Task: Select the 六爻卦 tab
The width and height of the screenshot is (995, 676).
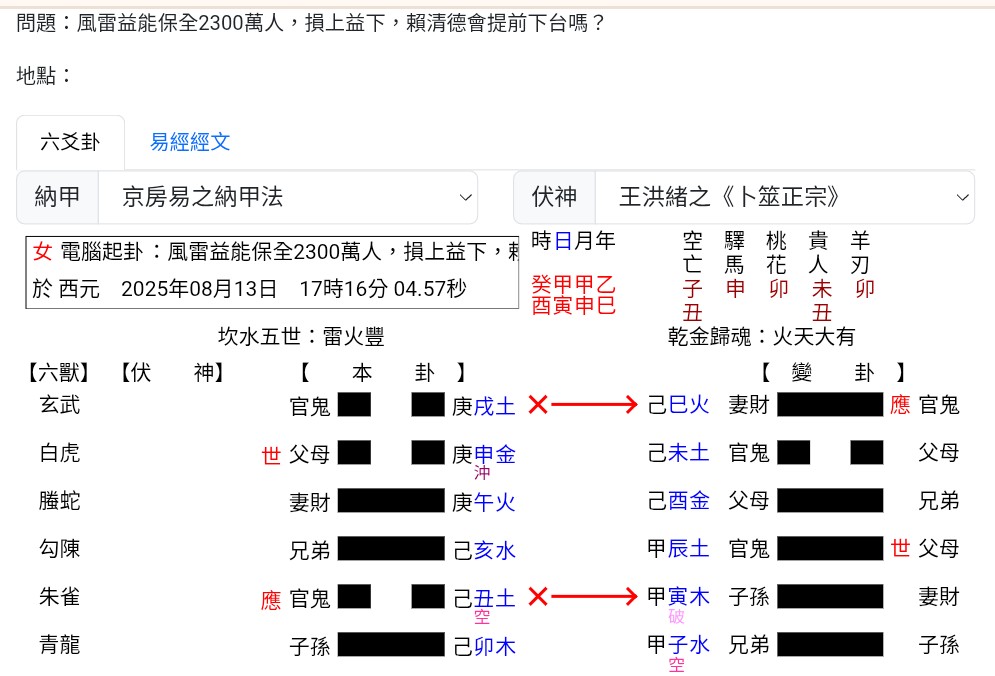Action: [70, 142]
